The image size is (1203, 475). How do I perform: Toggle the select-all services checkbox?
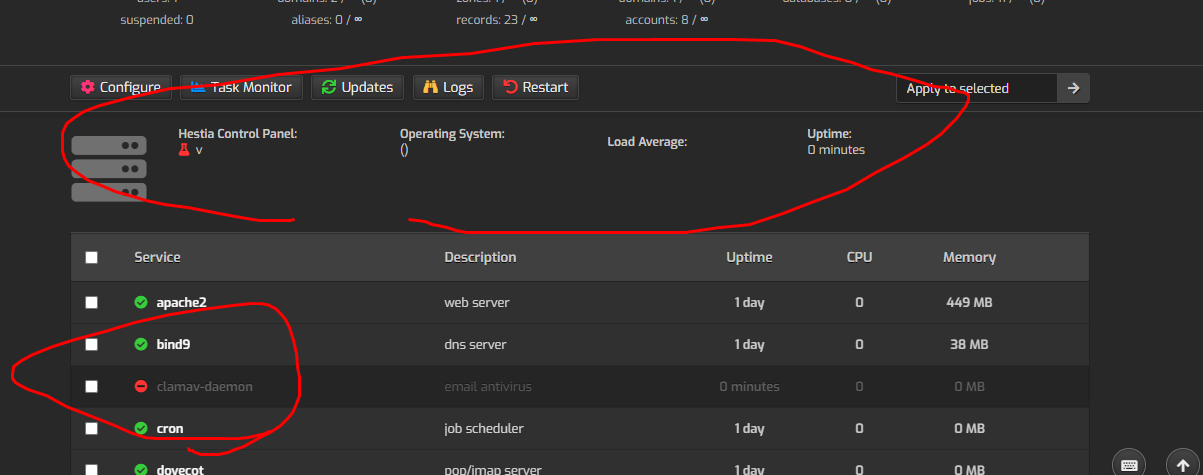[x=92, y=257]
